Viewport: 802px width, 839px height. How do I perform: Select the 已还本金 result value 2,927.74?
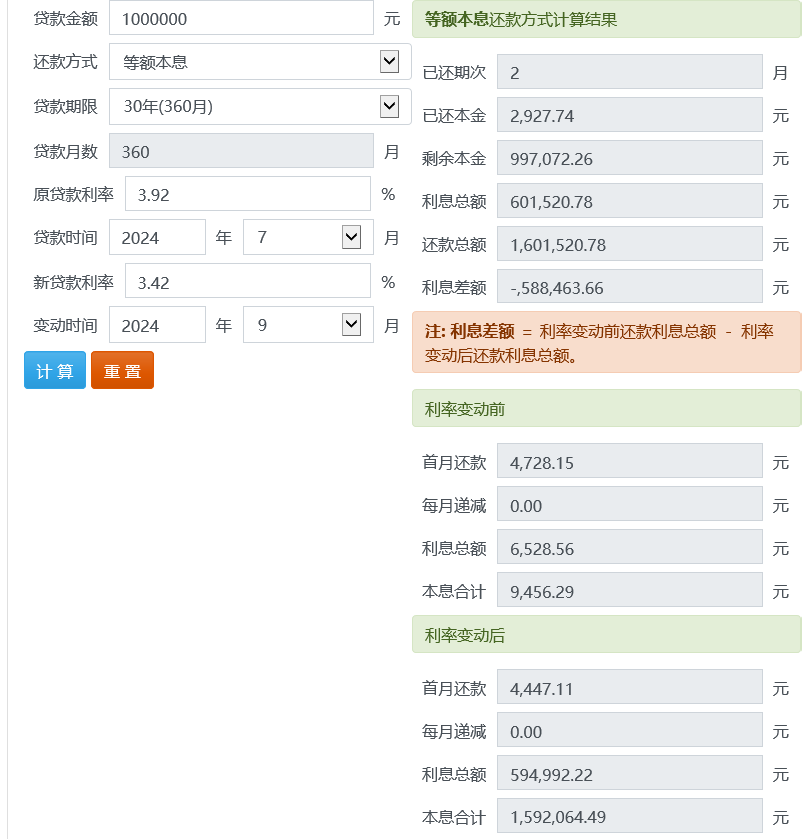coord(629,115)
